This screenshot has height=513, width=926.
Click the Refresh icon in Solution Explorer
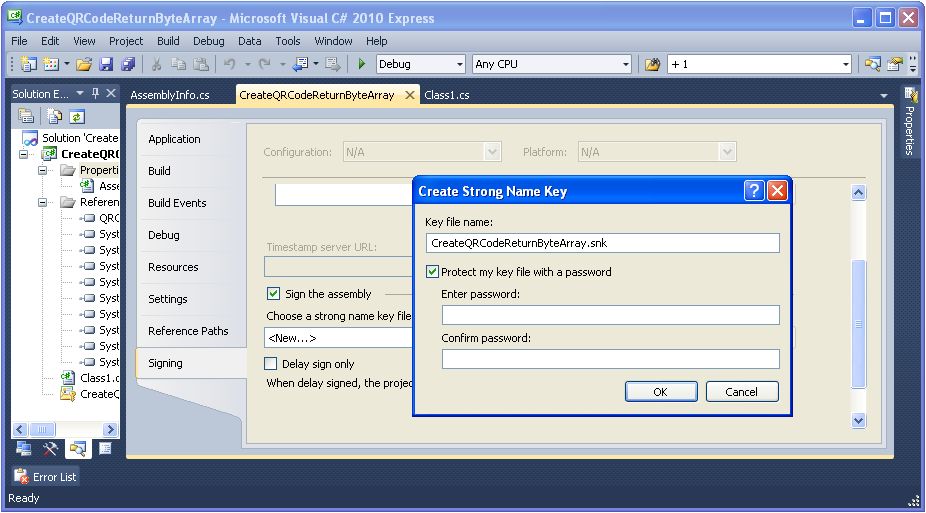77,116
